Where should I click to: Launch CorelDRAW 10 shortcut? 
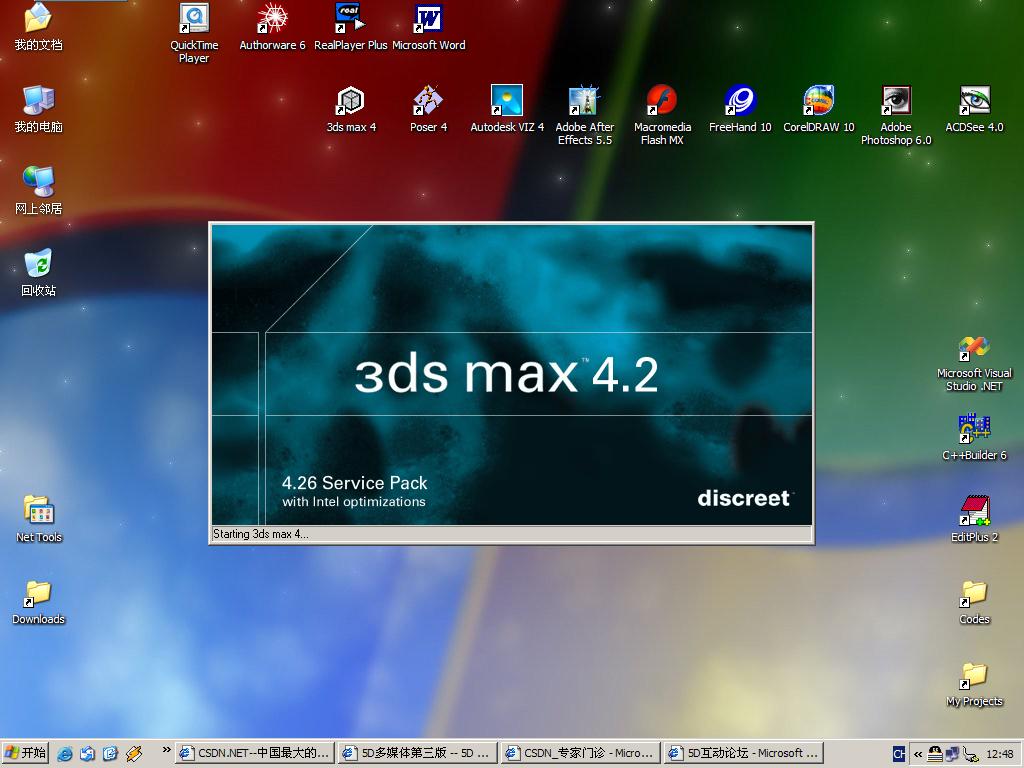tap(818, 101)
